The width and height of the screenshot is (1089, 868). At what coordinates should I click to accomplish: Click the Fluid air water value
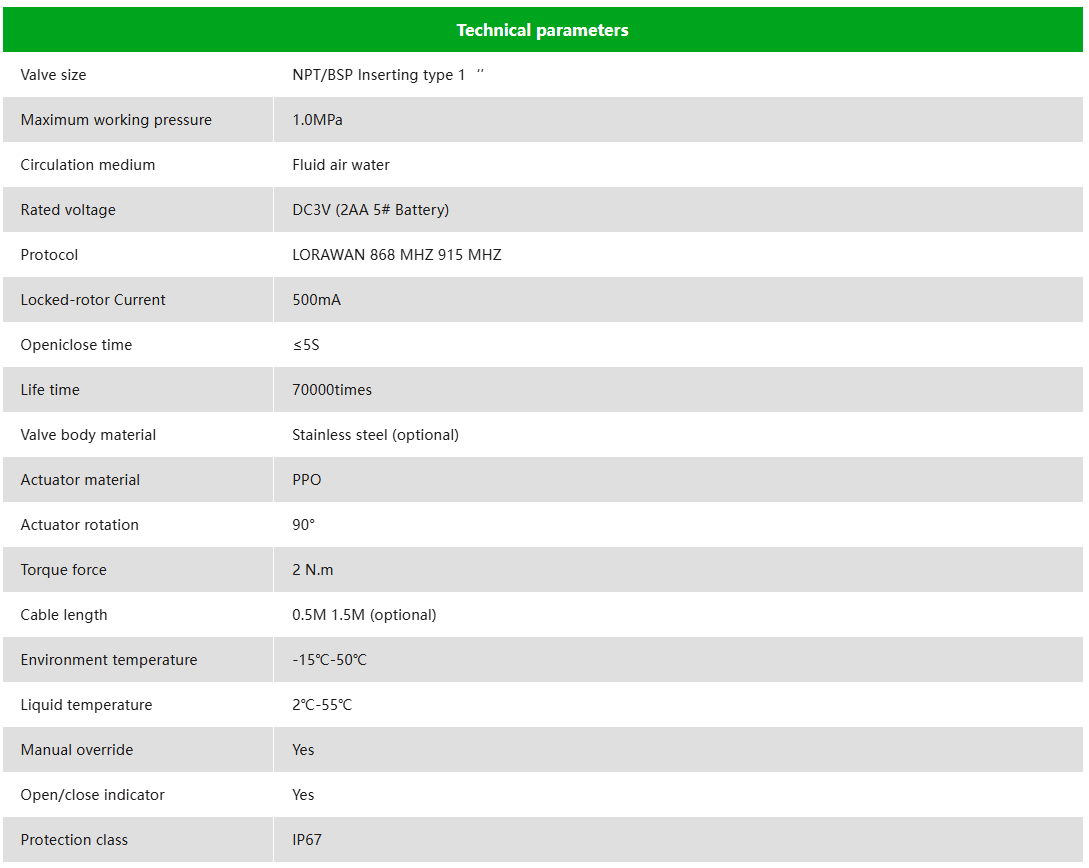point(341,165)
